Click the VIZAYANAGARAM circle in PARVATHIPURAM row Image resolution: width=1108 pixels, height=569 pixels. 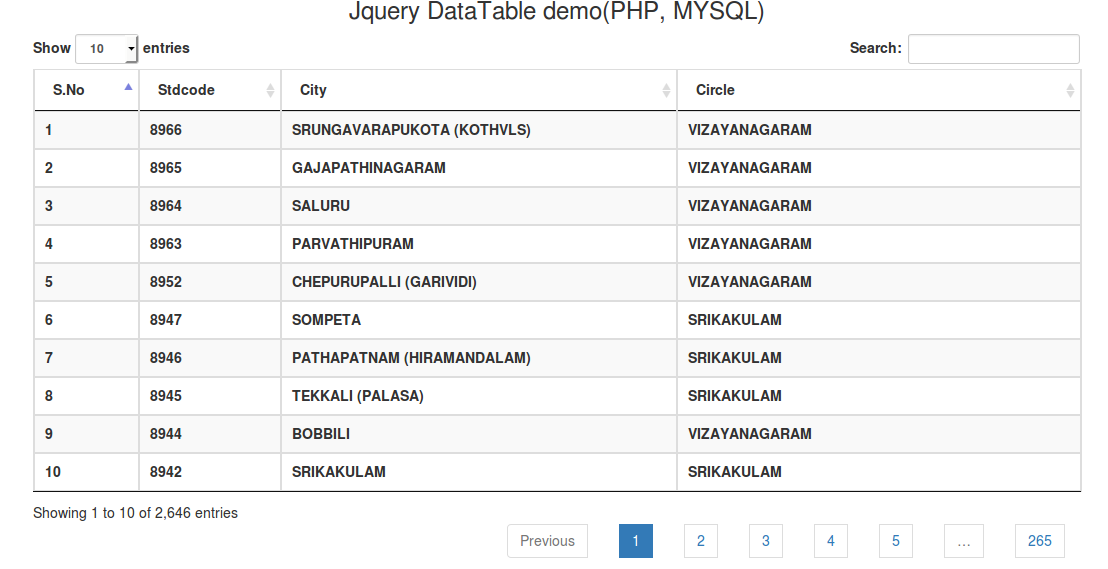coord(750,244)
